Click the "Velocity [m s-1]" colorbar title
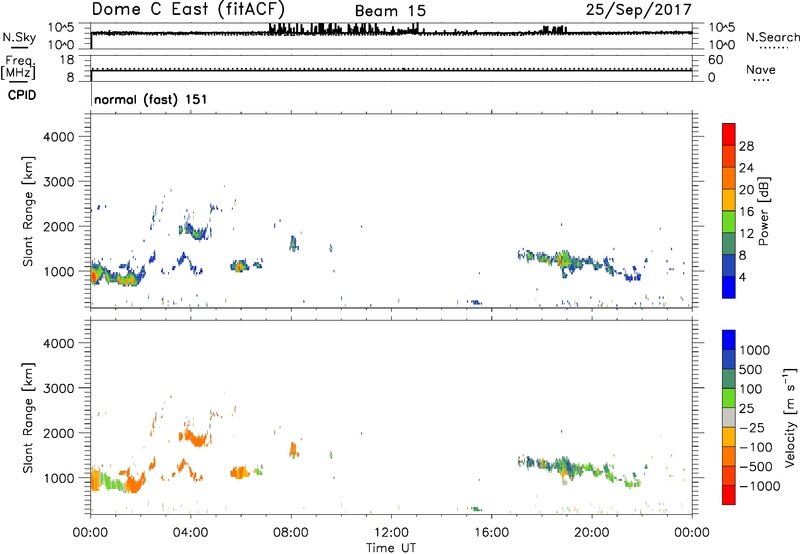 (x=790, y=417)
